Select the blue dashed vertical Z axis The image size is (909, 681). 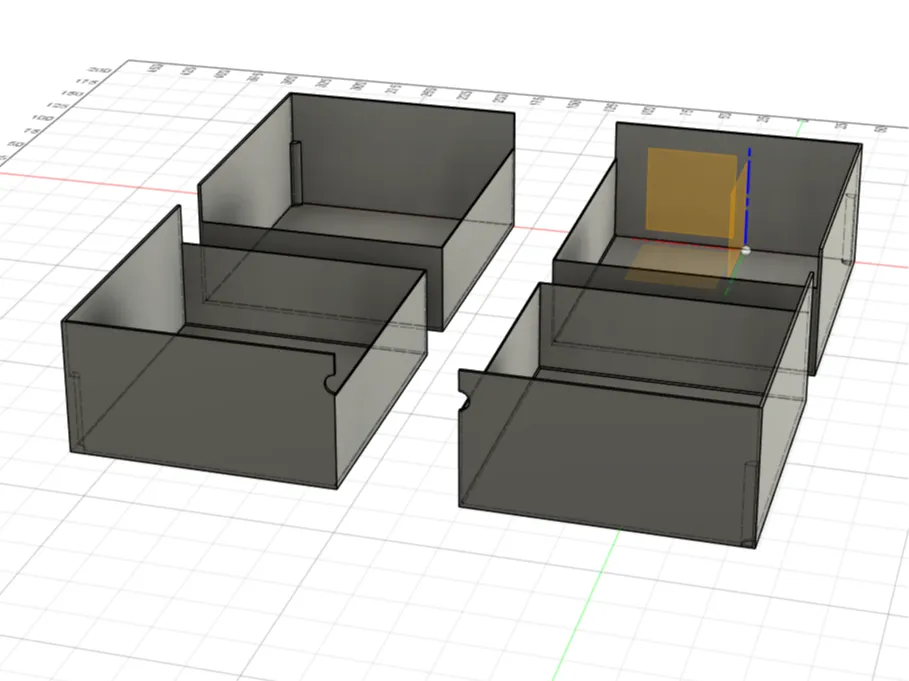click(748, 197)
